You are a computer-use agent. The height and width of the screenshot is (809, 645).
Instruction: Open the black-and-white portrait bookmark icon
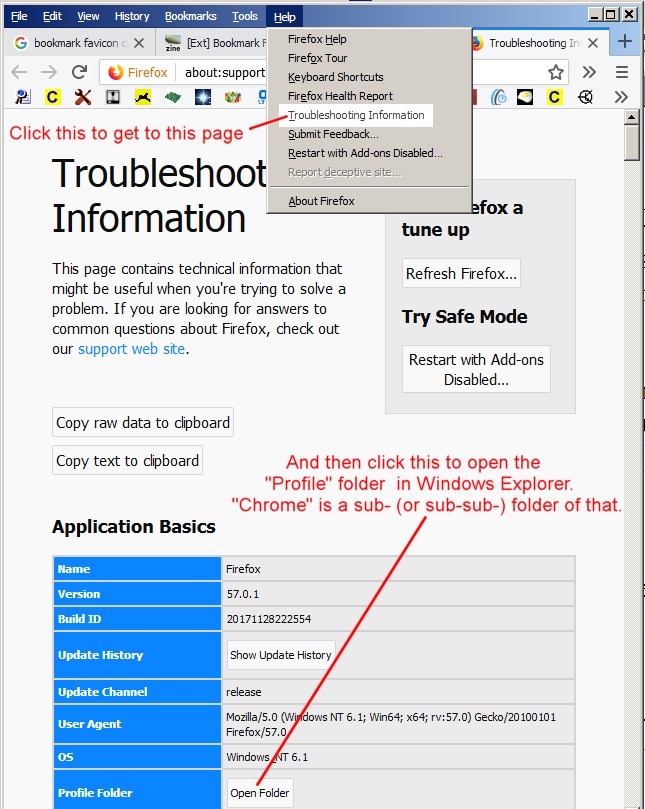click(112, 97)
